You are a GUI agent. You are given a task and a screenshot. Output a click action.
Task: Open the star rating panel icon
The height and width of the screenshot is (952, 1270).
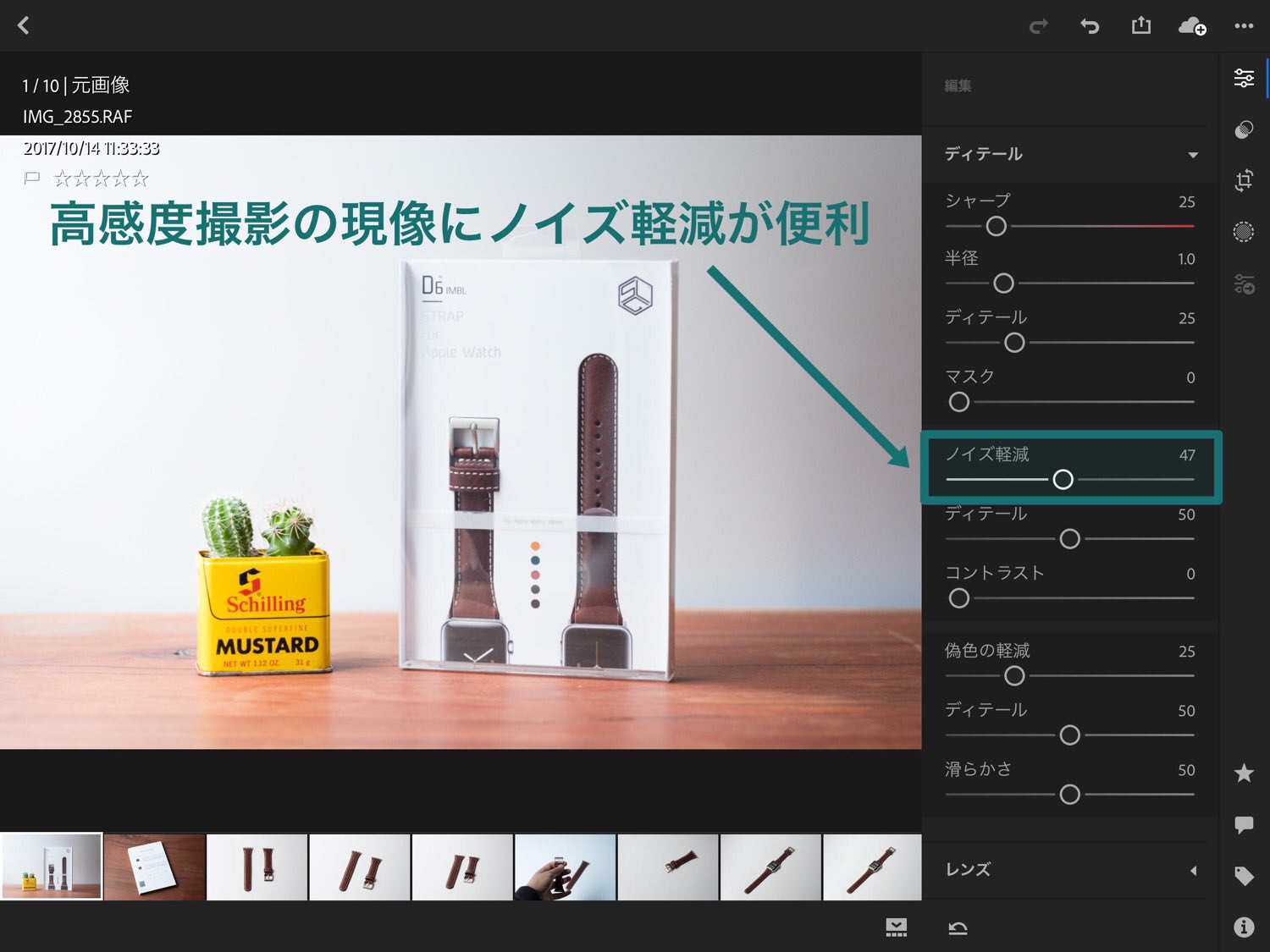1243,773
